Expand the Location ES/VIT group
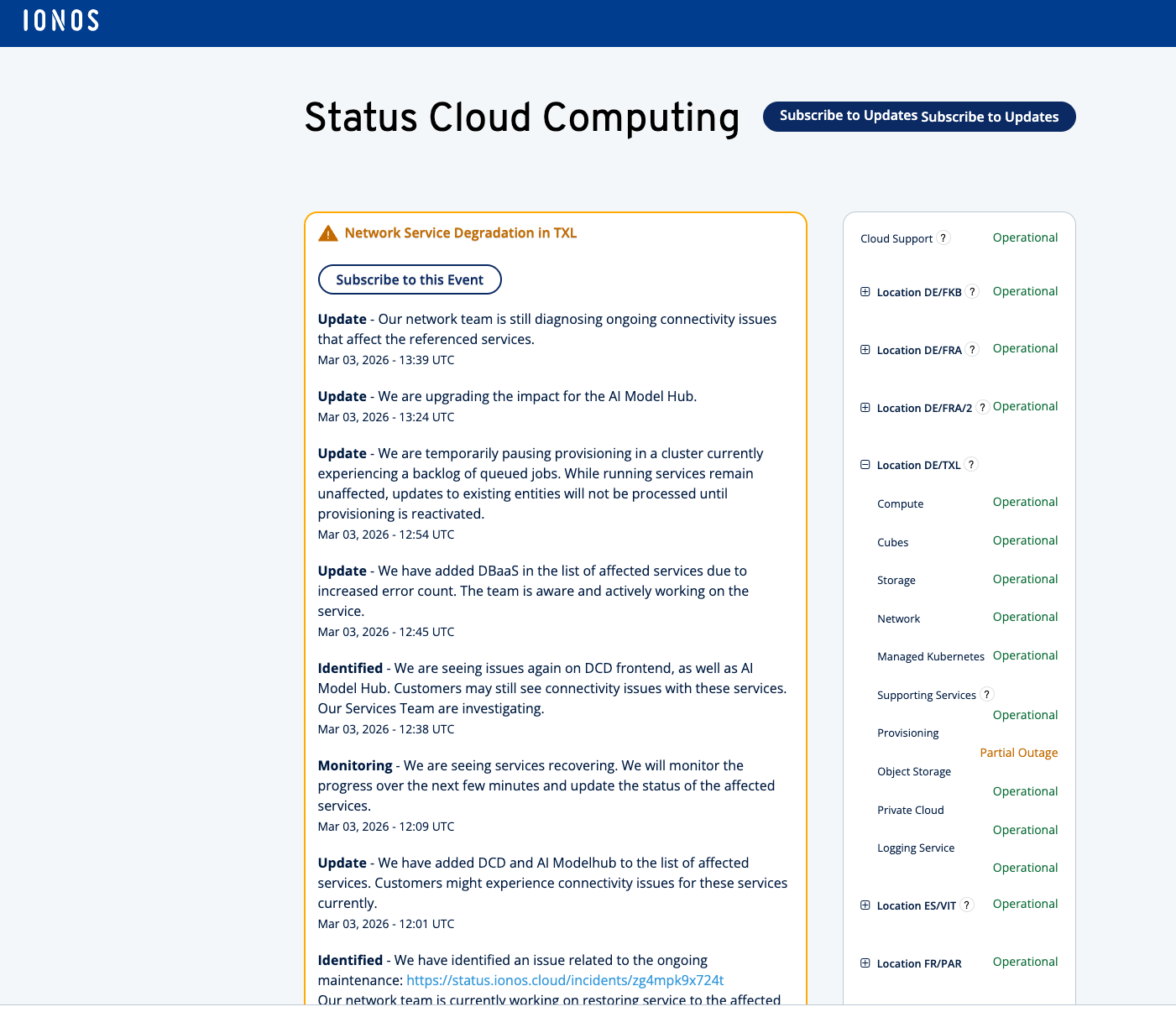This screenshot has height=1012, width=1176. [865, 905]
